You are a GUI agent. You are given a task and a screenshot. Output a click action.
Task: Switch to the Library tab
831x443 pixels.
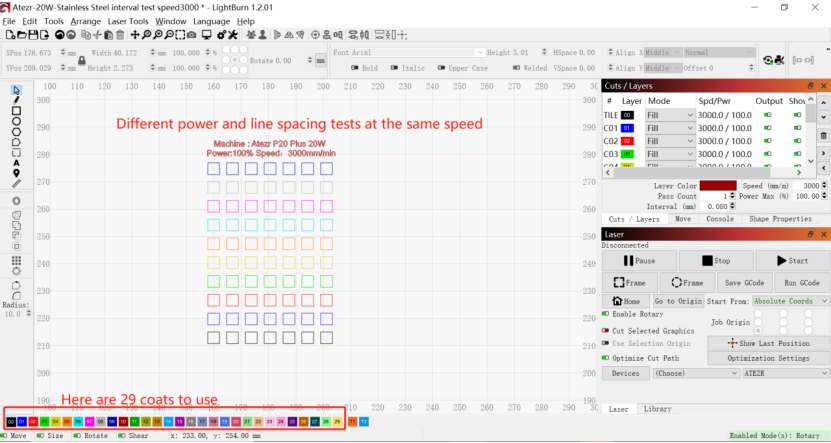coord(657,409)
